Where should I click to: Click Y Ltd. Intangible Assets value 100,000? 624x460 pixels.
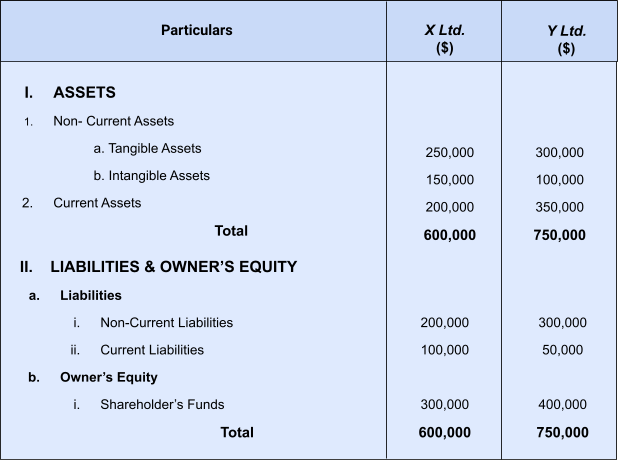point(559,180)
